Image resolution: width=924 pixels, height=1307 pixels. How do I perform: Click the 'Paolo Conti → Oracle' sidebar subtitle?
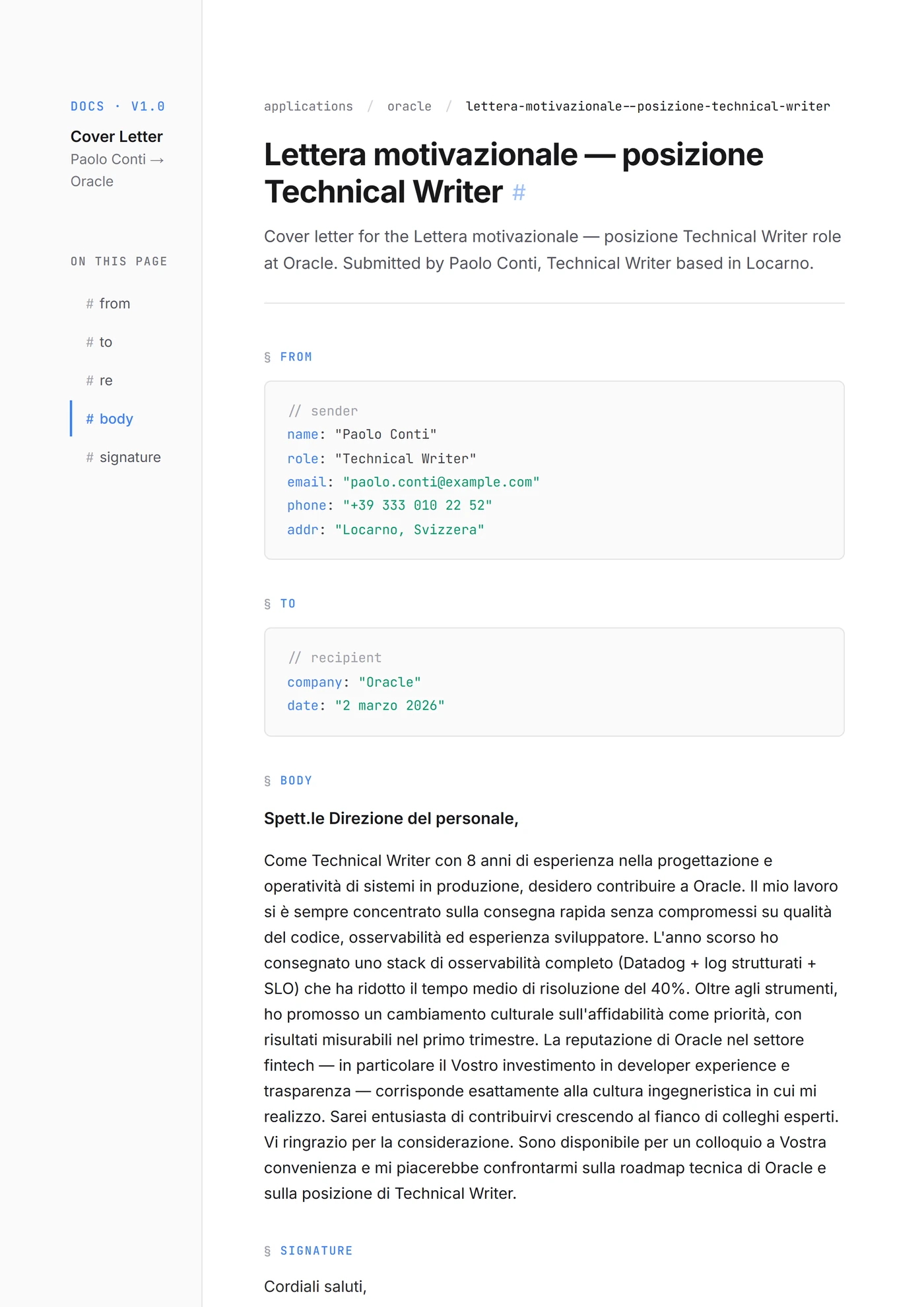pyautogui.click(x=117, y=170)
